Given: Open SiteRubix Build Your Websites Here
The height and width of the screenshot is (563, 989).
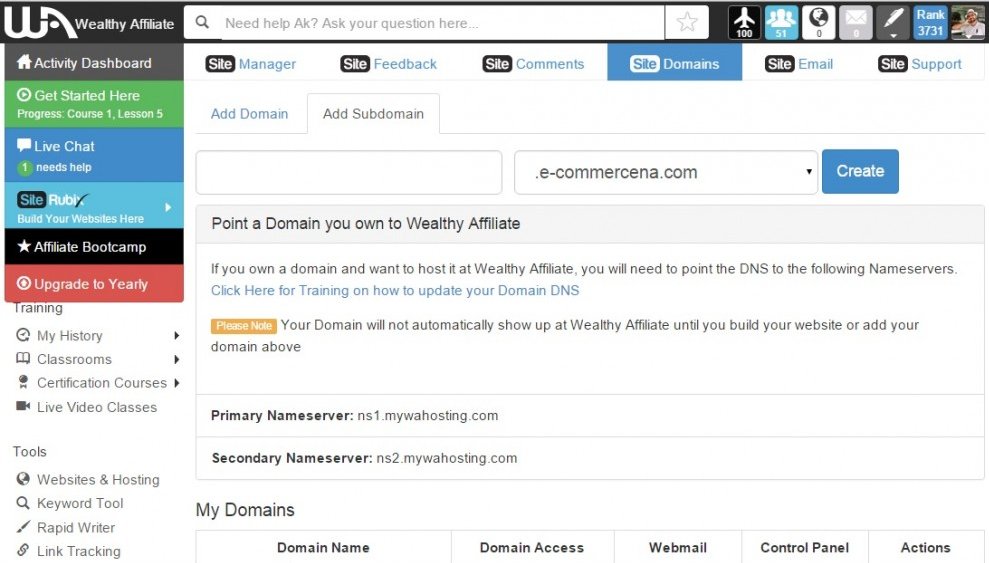Looking at the screenshot, I should [94, 206].
